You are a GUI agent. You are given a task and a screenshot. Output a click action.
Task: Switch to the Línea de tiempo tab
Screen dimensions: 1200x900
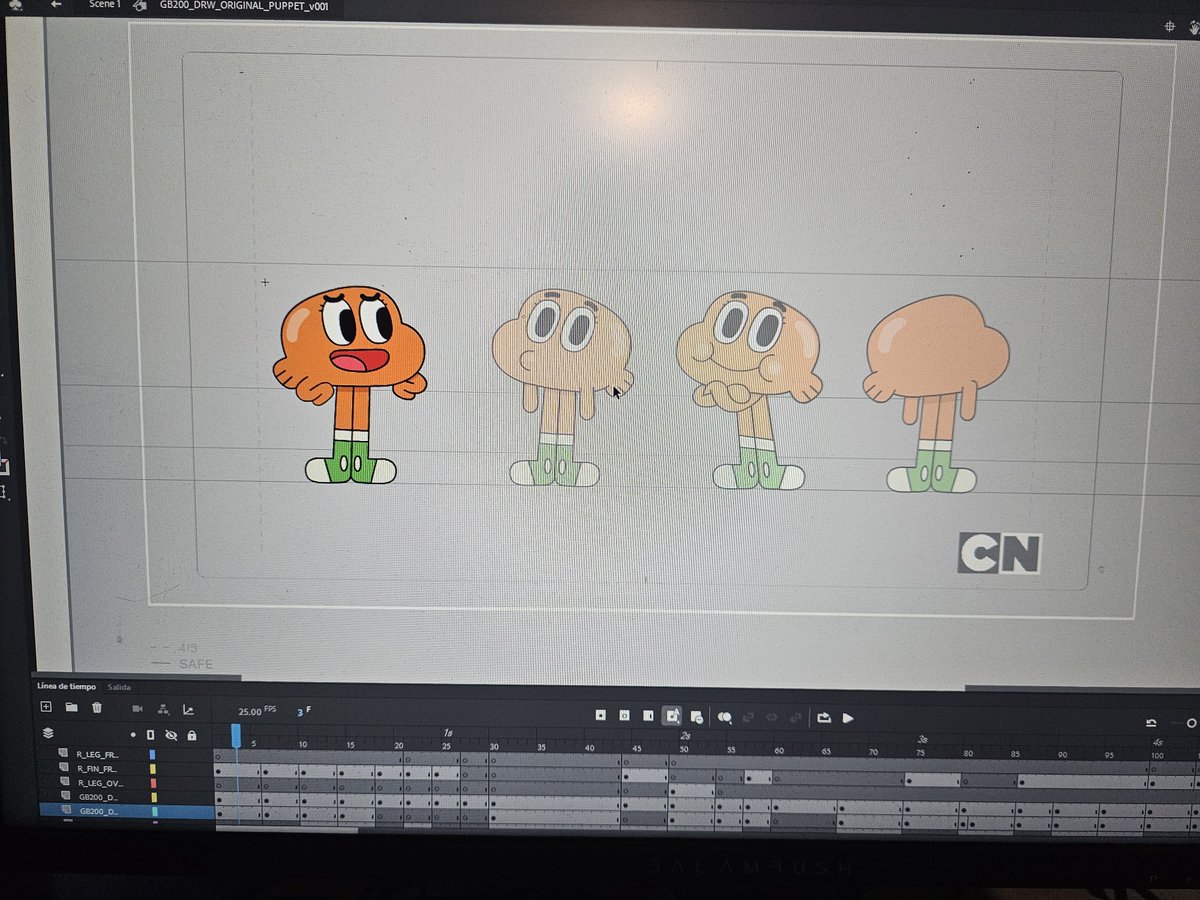pos(66,686)
